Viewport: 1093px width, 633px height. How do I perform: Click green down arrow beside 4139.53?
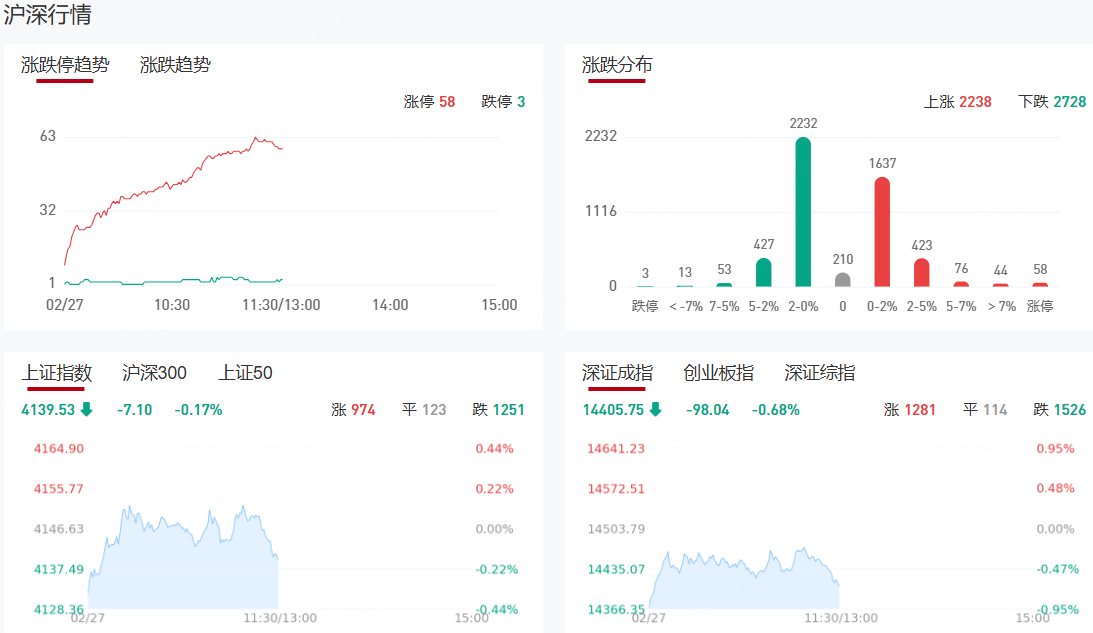(x=87, y=409)
